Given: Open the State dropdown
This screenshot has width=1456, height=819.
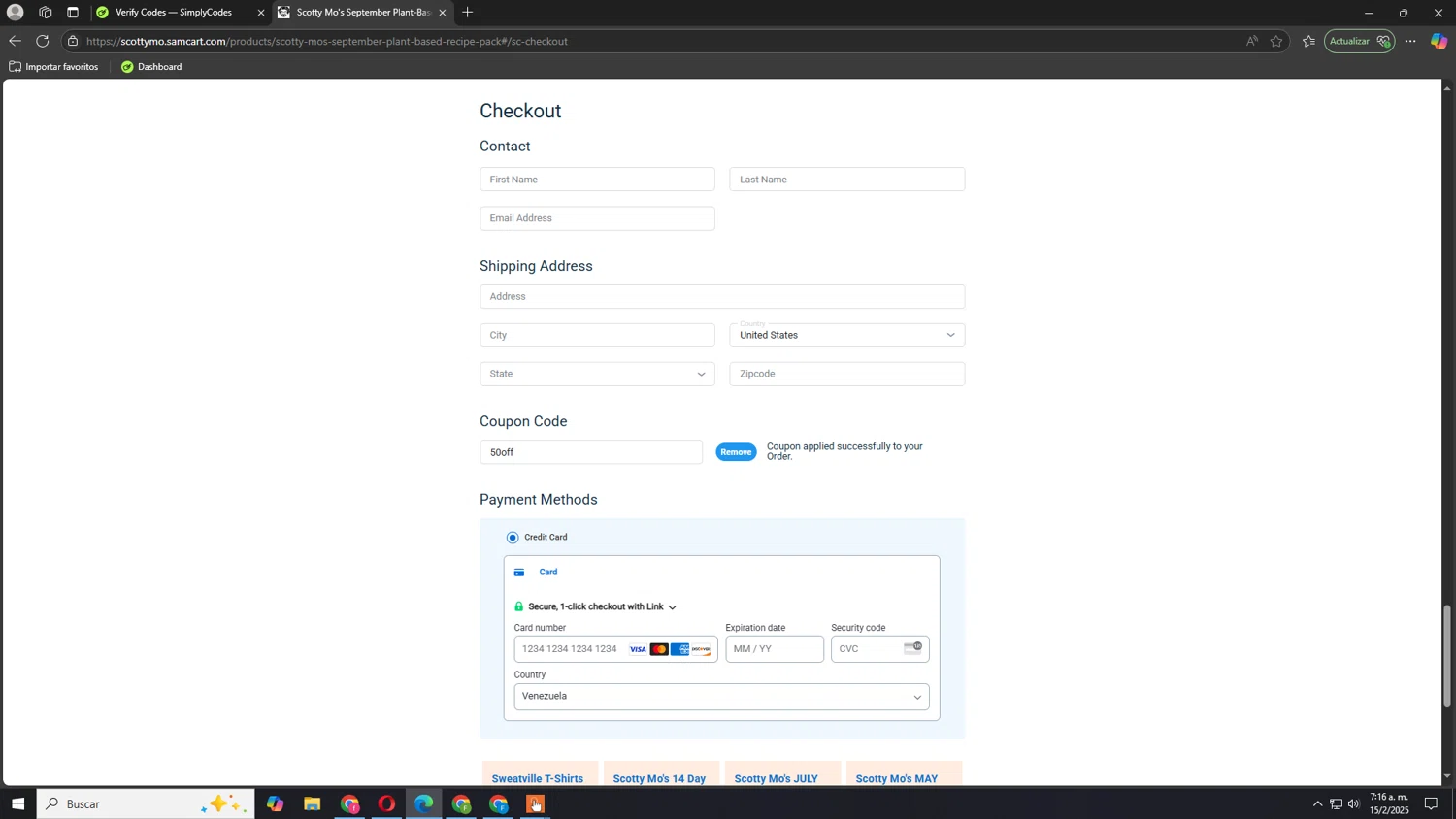Looking at the screenshot, I should pyautogui.click(x=597, y=374).
